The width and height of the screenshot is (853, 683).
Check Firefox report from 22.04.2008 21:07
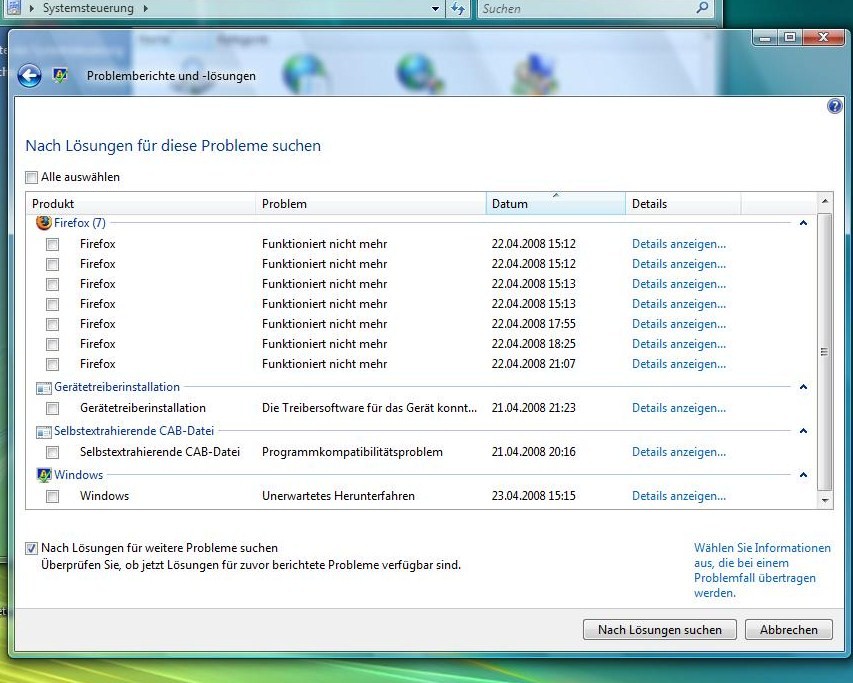click(x=52, y=364)
